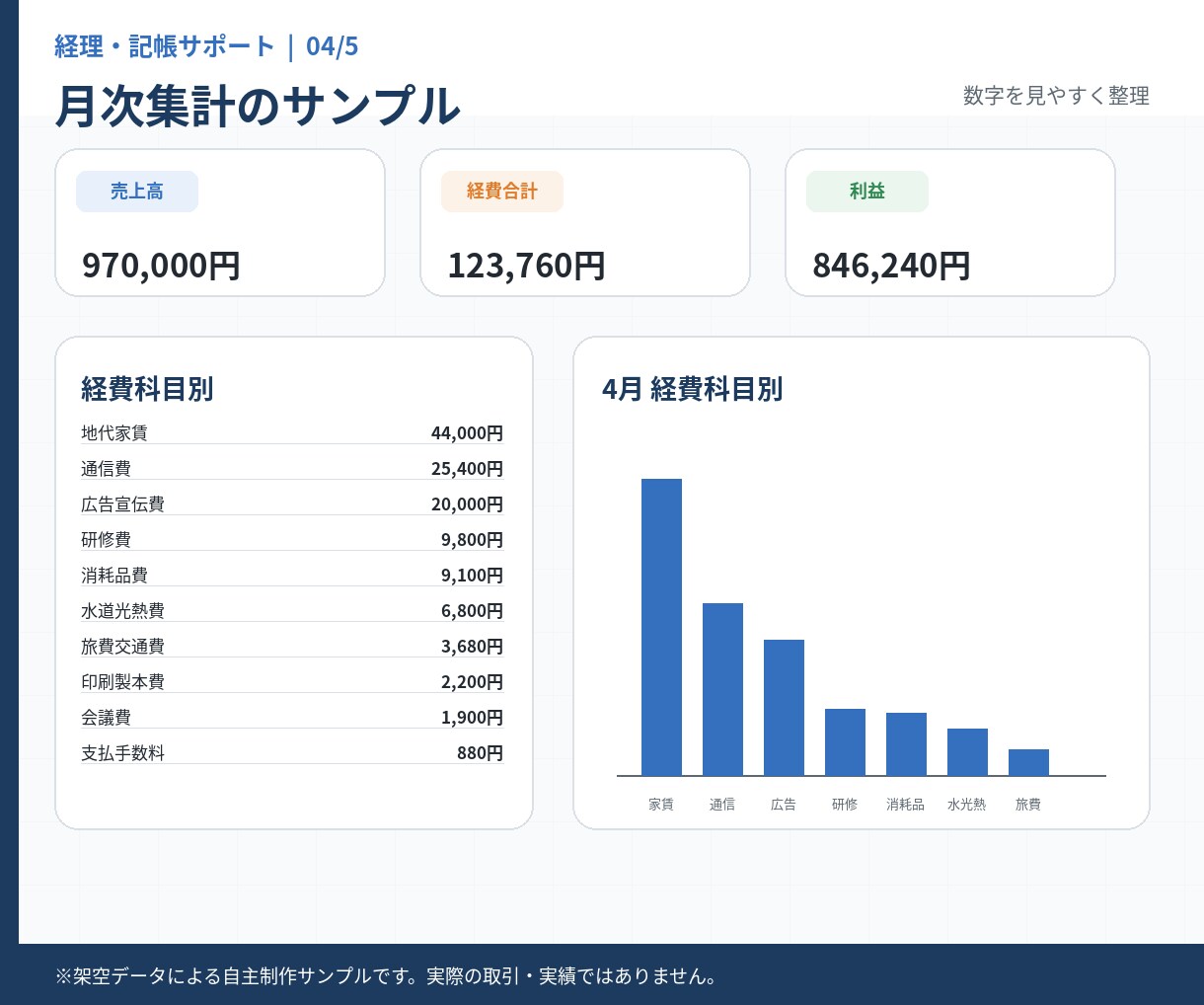Select the 25,400円 amount
The image size is (1204, 1005).
click(x=467, y=468)
